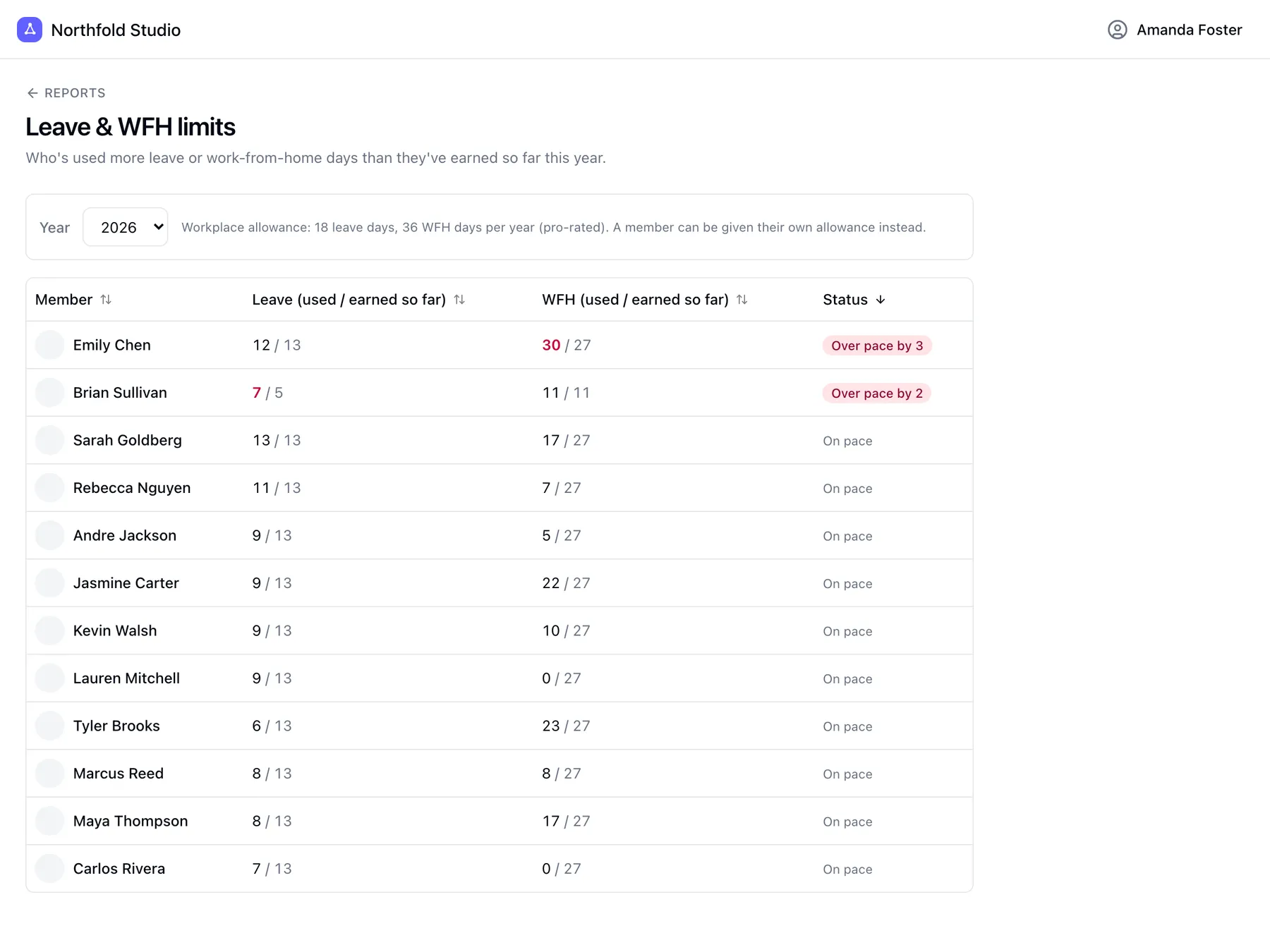Click Carlos Rivera's name
1270x952 pixels.
119,869
